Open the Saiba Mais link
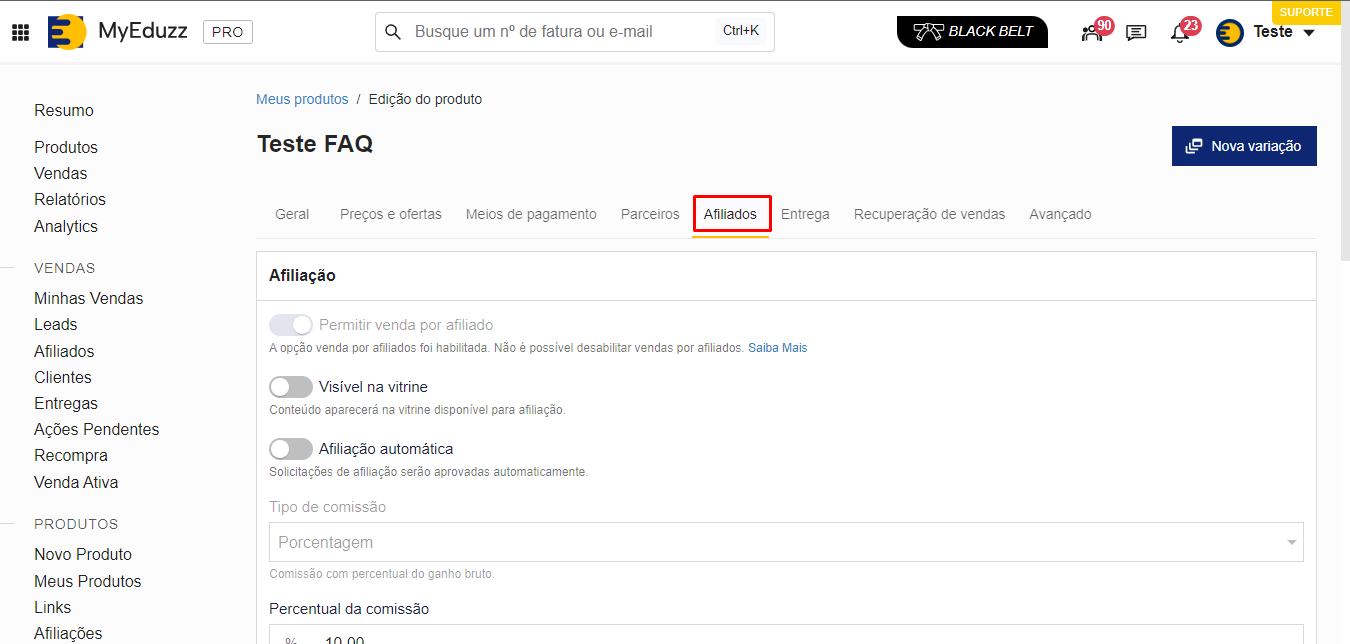1350x644 pixels. click(777, 348)
